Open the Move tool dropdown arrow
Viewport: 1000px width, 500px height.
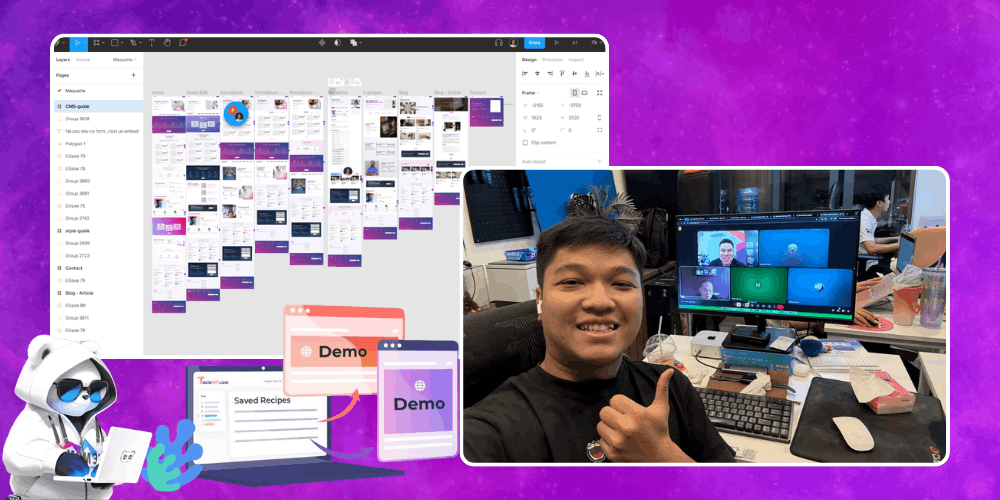(x=84, y=43)
